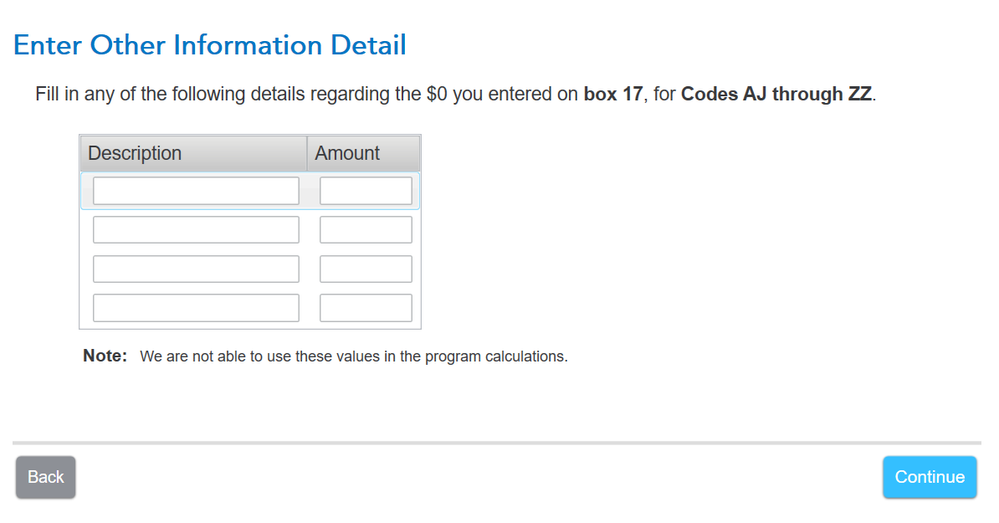
Task: Click the "Enter Other Information Detail" heading
Action: coord(209,45)
